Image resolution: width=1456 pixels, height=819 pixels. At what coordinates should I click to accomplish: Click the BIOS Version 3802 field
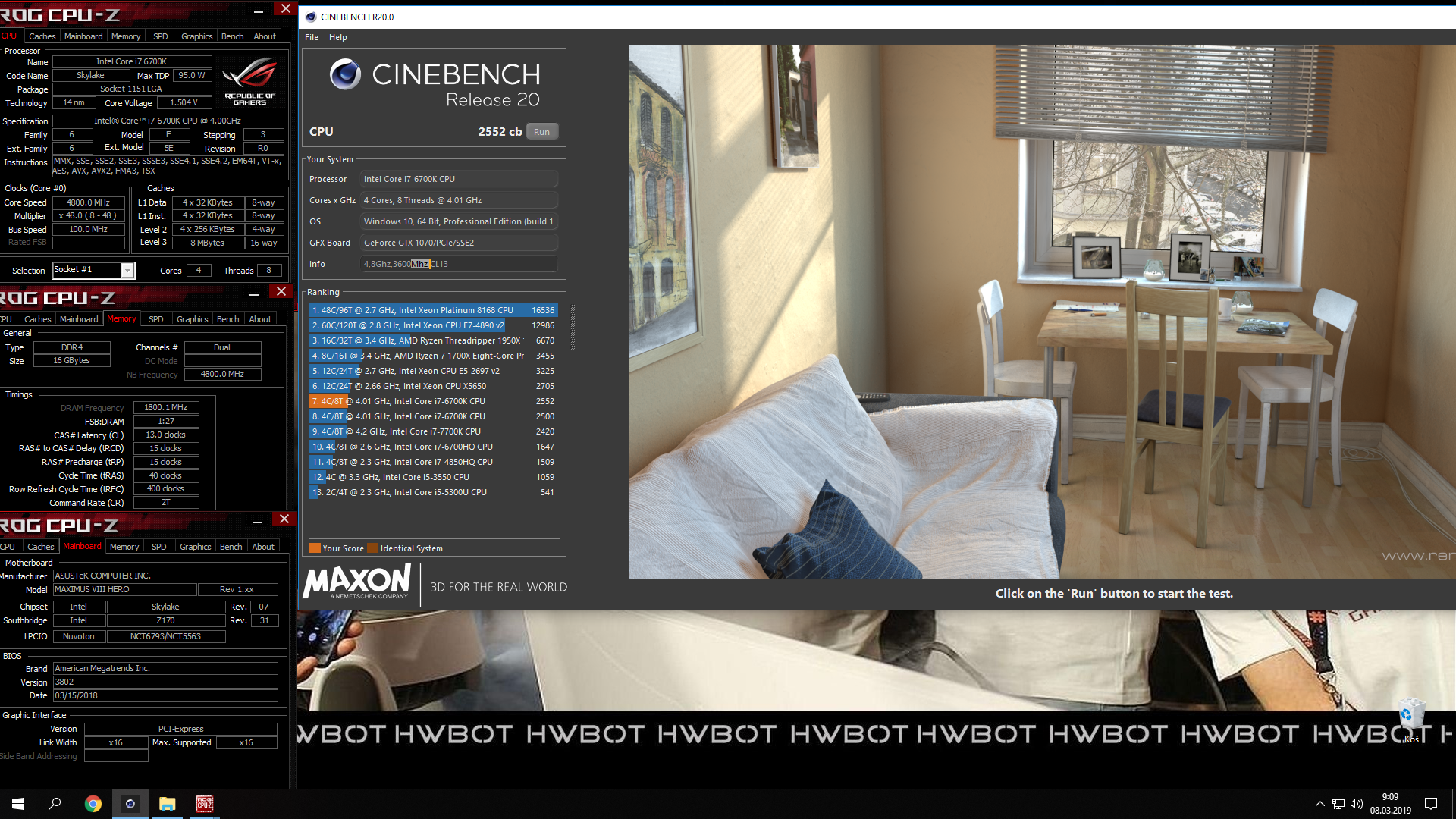click(x=165, y=682)
